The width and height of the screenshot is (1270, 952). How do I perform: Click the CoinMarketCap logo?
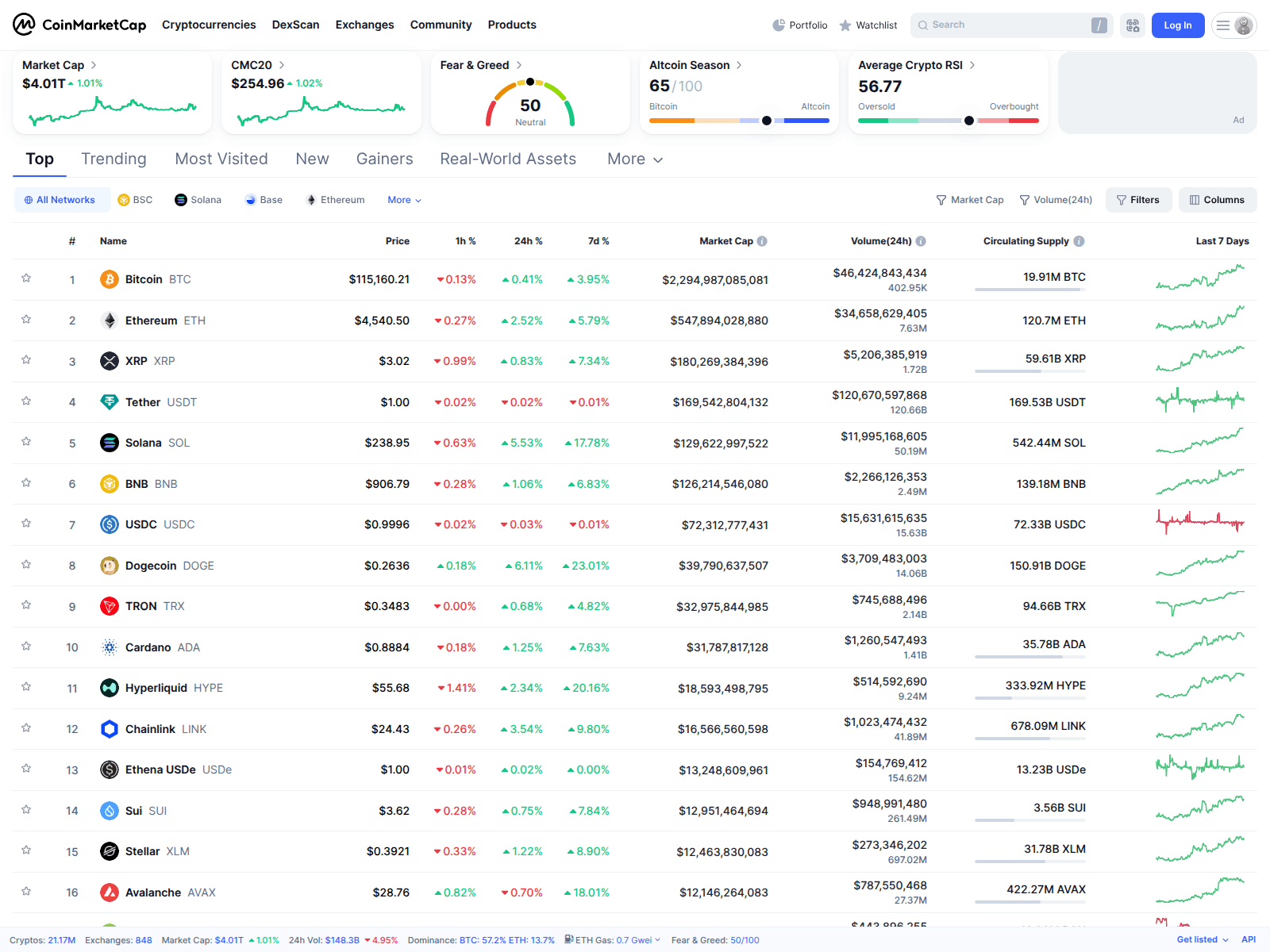[x=79, y=25]
